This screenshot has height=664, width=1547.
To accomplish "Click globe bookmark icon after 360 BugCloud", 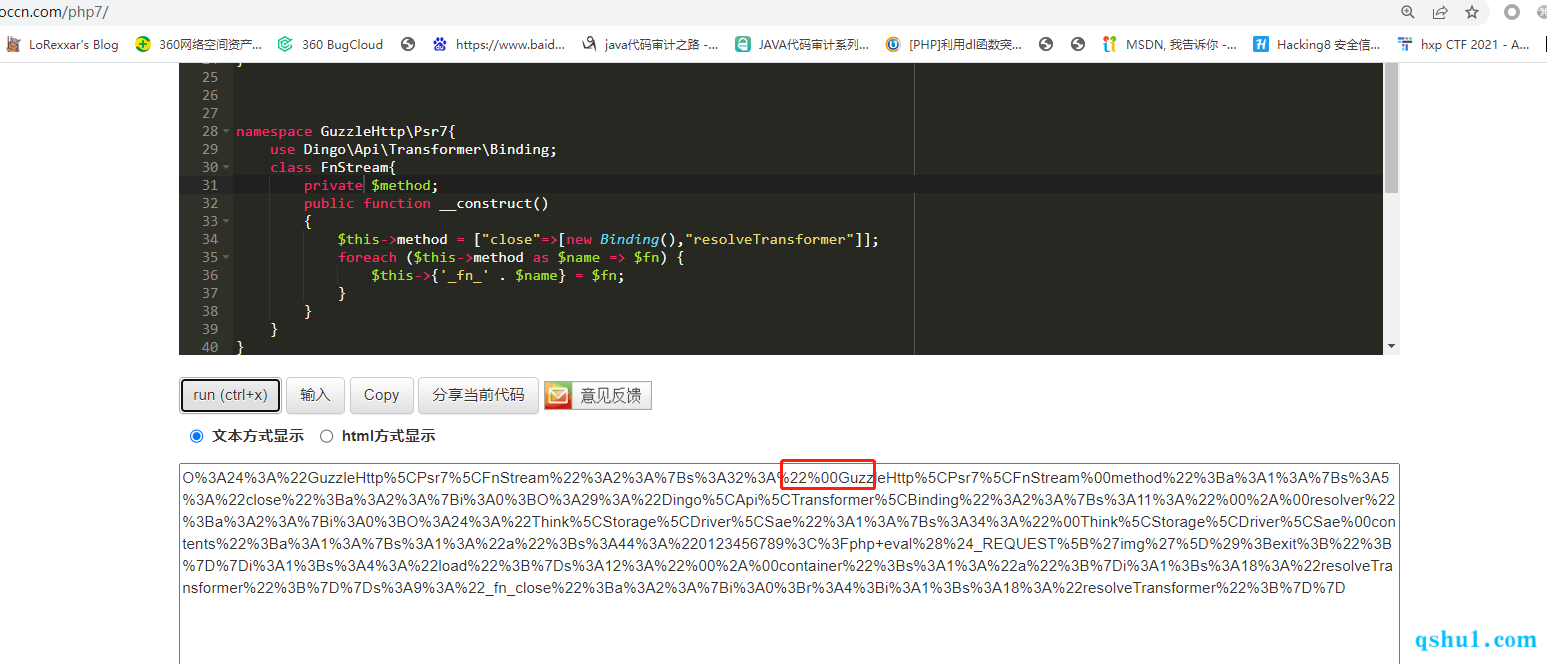I will [x=408, y=44].
